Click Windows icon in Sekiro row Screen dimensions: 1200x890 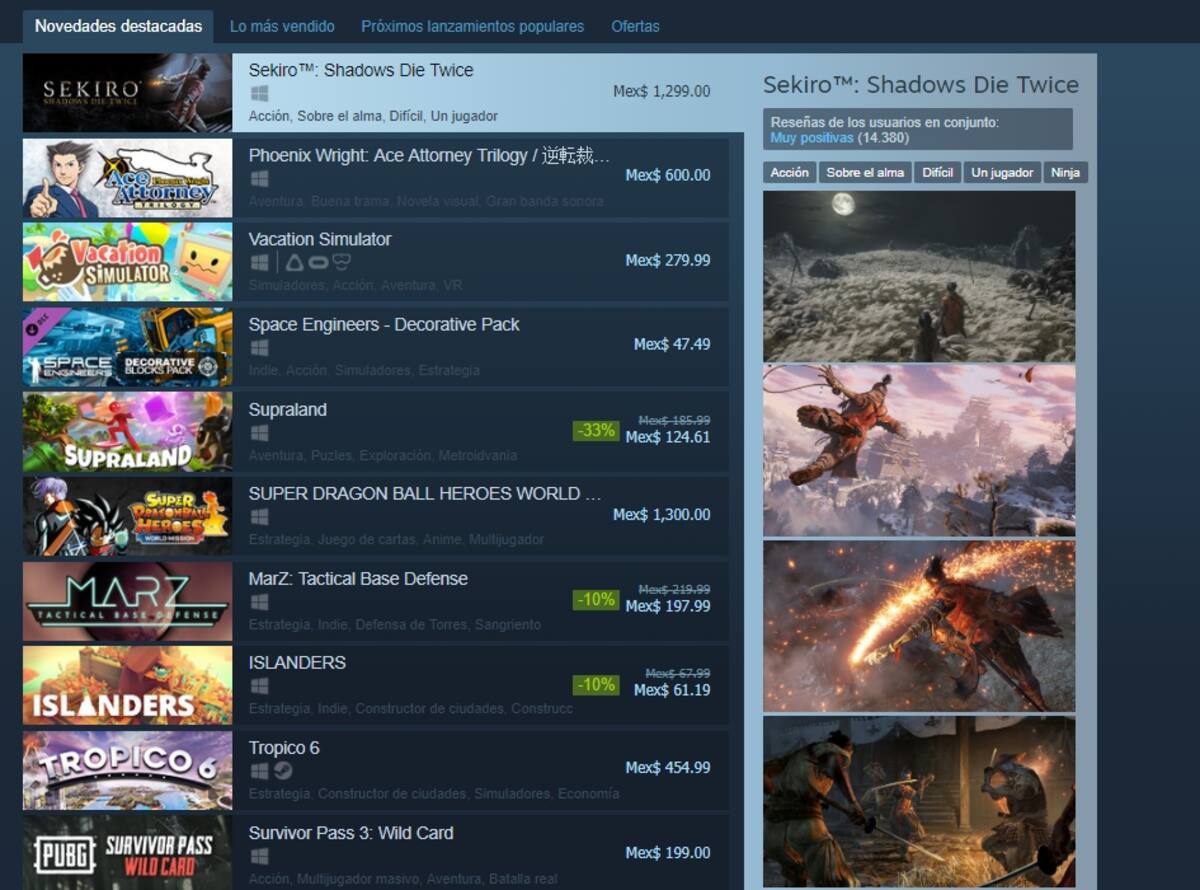tap(259, 93)
